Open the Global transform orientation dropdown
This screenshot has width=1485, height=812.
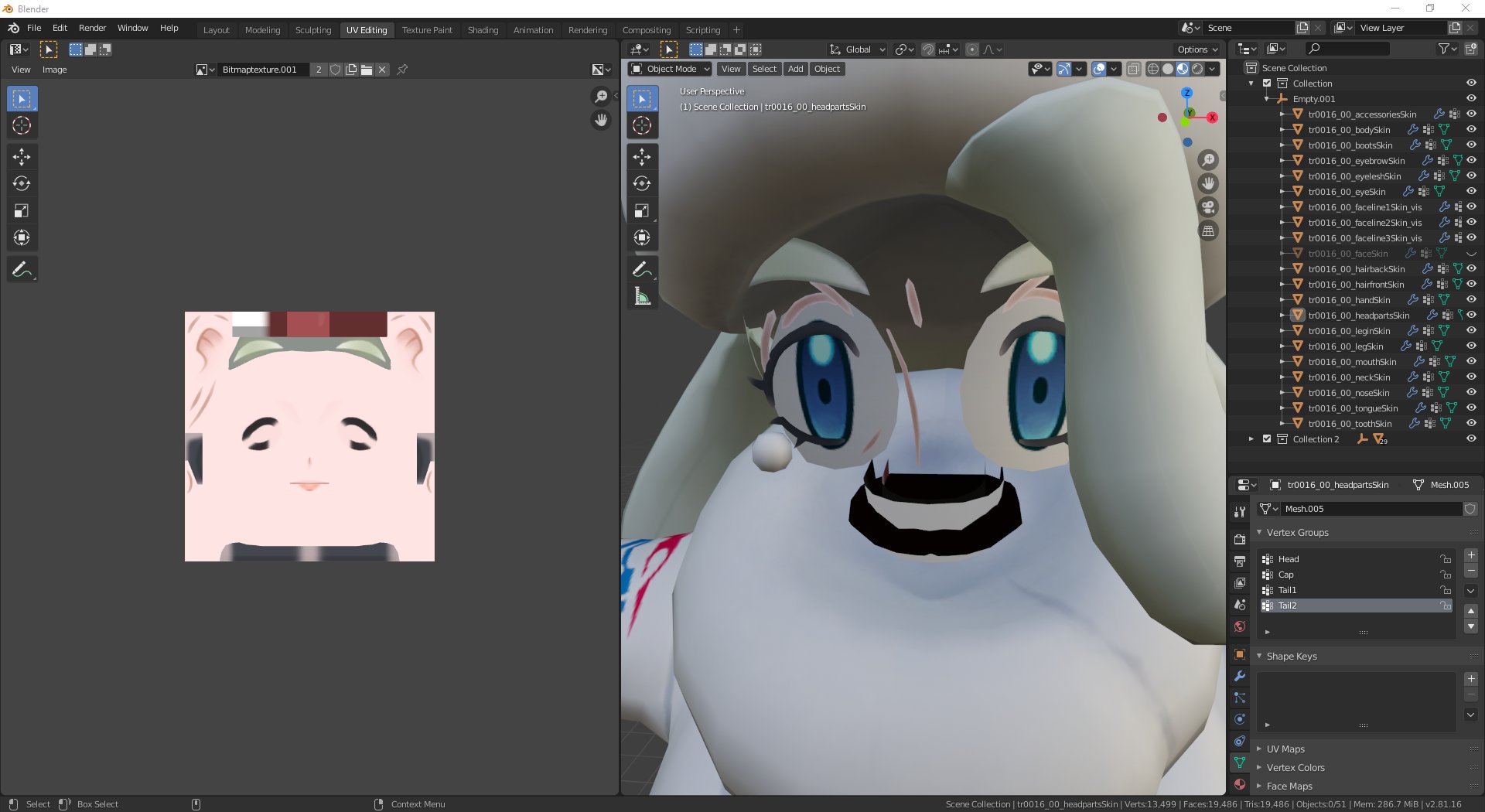[857, 49]
